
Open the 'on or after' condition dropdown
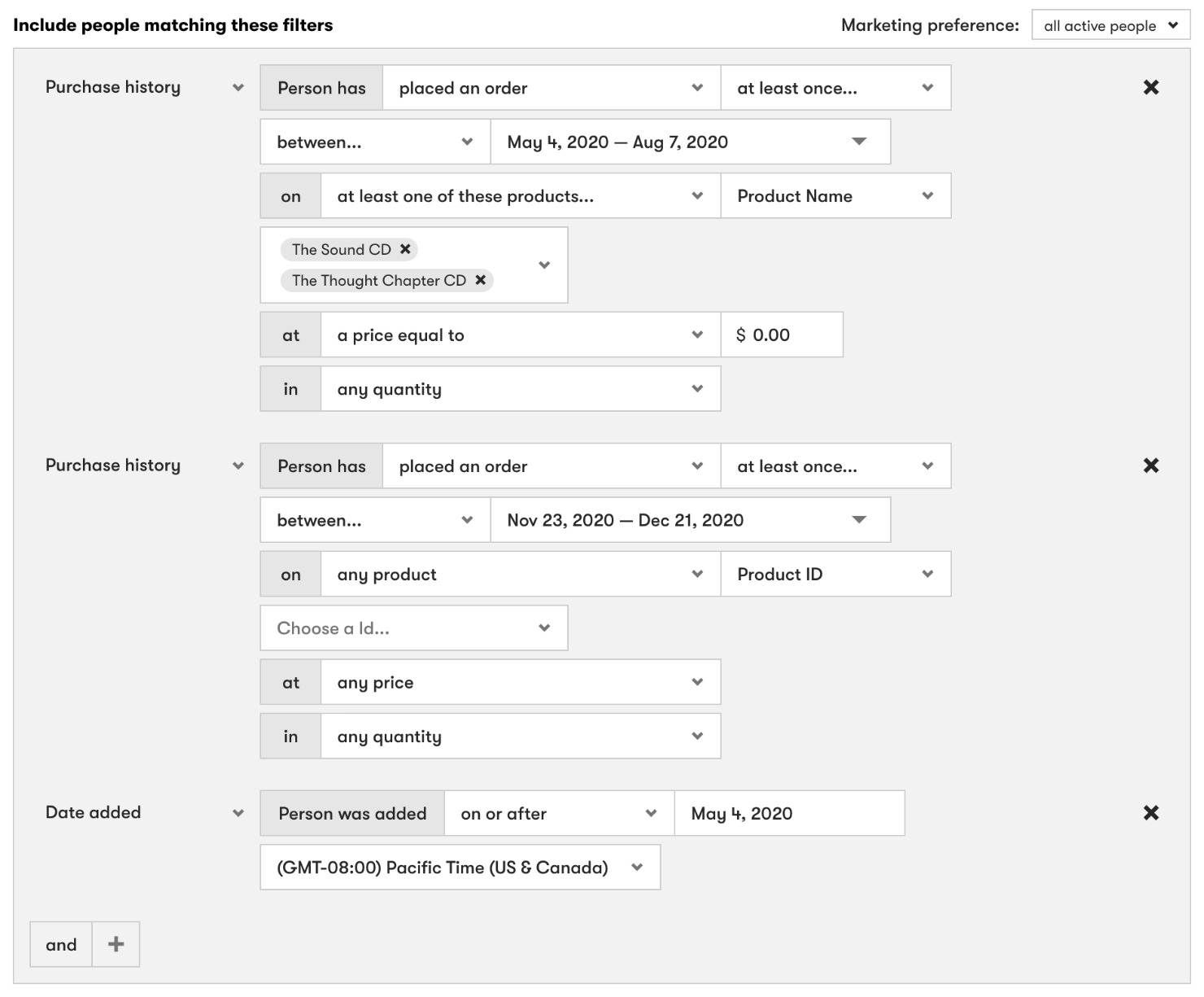(559, 813)
